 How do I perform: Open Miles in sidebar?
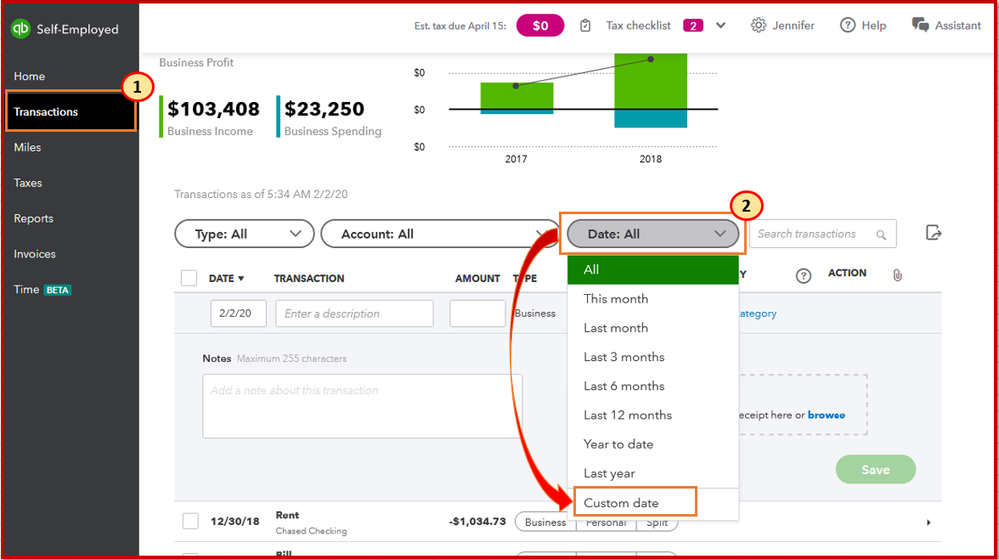pyautogui.click(x=27, y=147)
